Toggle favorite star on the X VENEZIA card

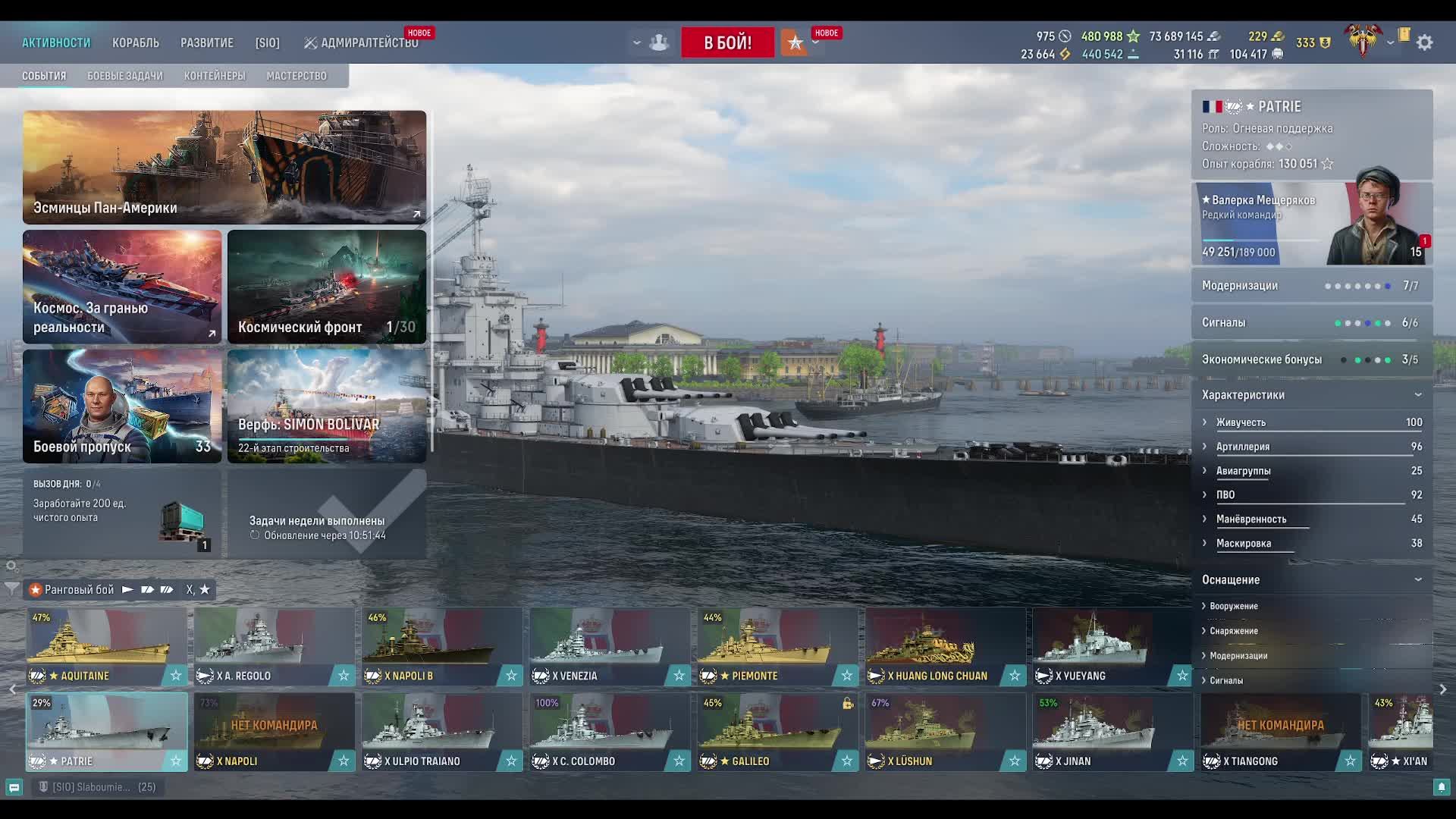[679, 675]
